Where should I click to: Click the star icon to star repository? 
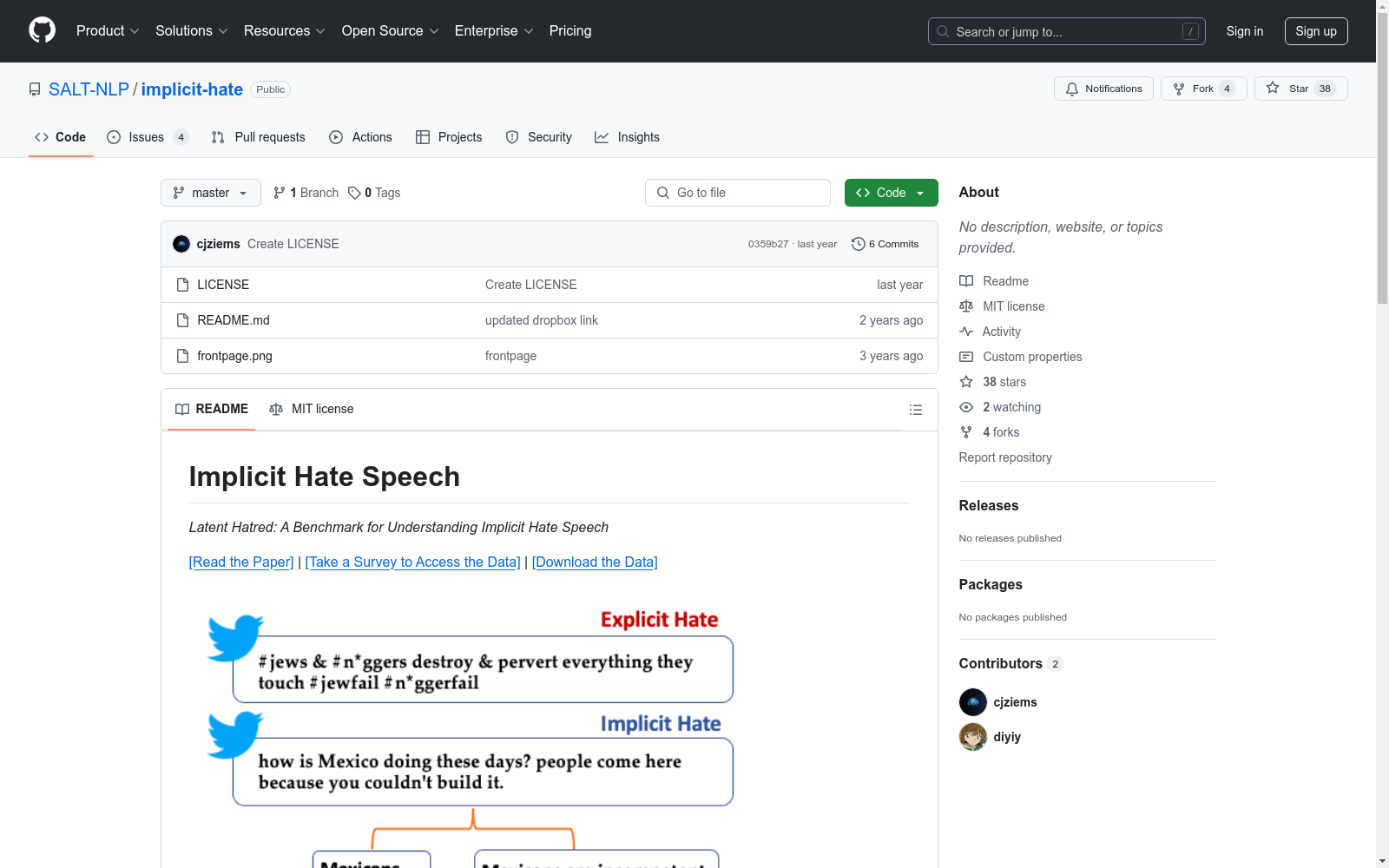coord(1273,88)
